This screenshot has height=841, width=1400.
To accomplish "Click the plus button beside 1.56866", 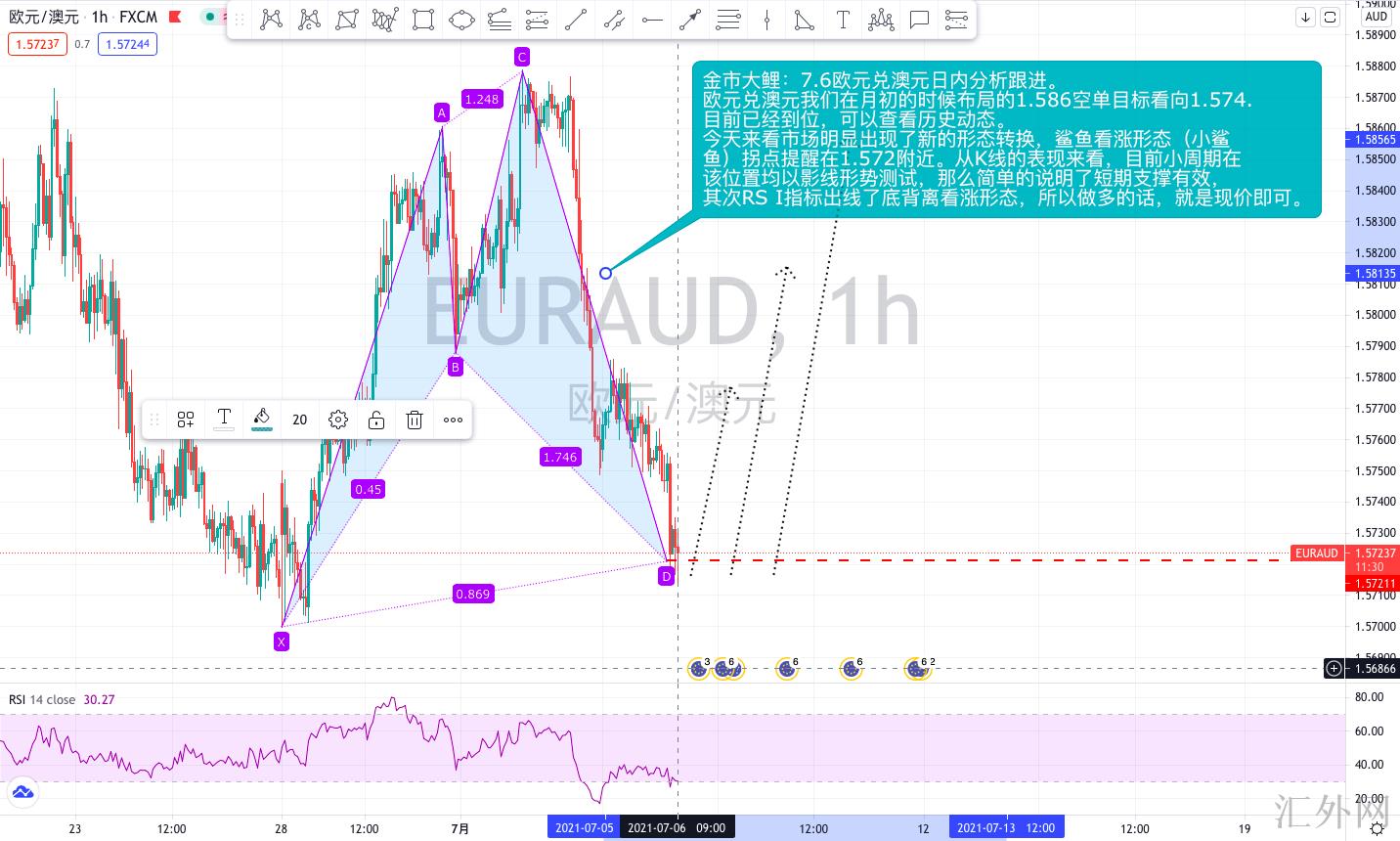I will click(x=1334, y=669).
